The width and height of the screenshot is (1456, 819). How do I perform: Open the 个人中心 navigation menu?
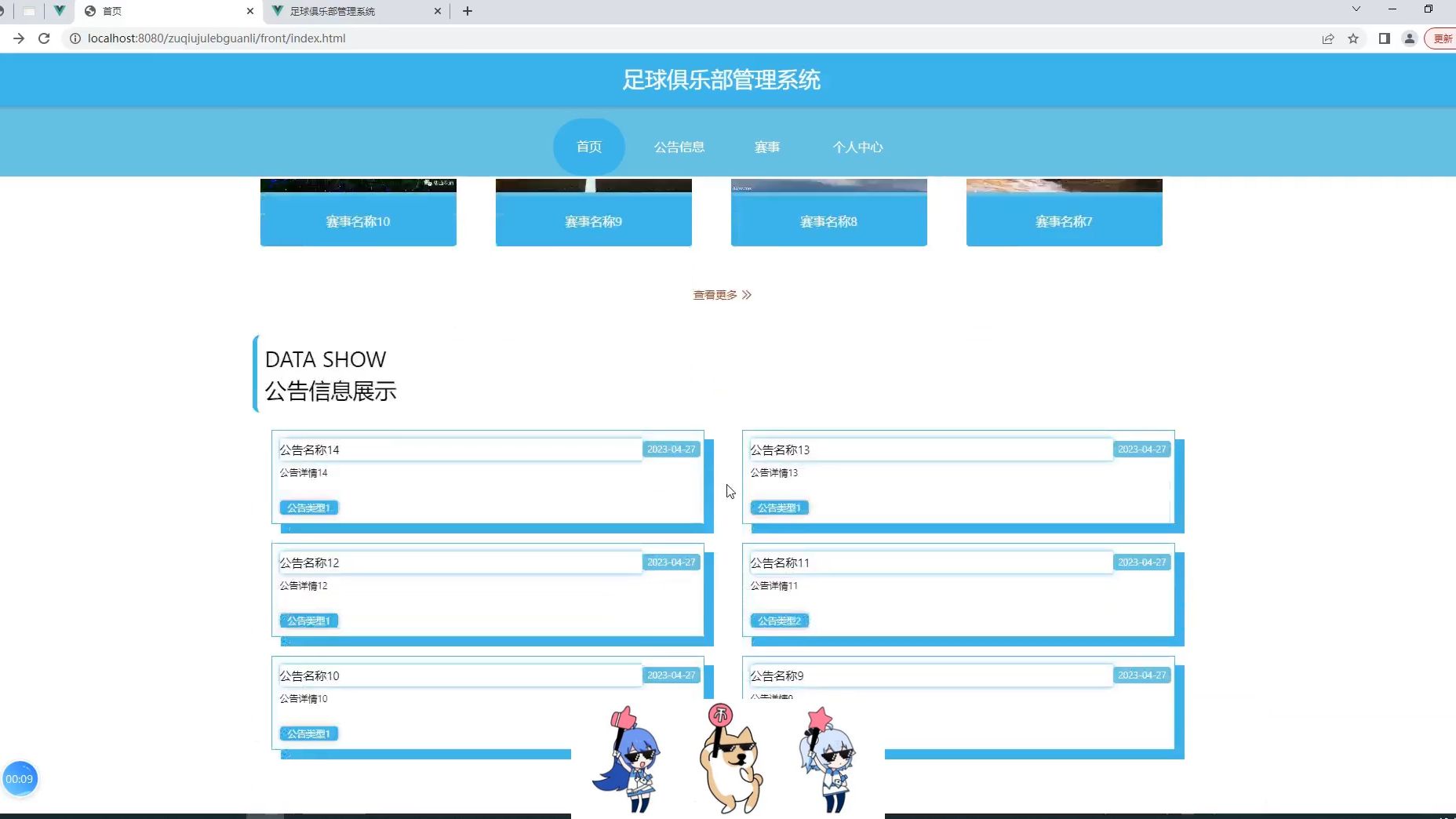[858, 147]
